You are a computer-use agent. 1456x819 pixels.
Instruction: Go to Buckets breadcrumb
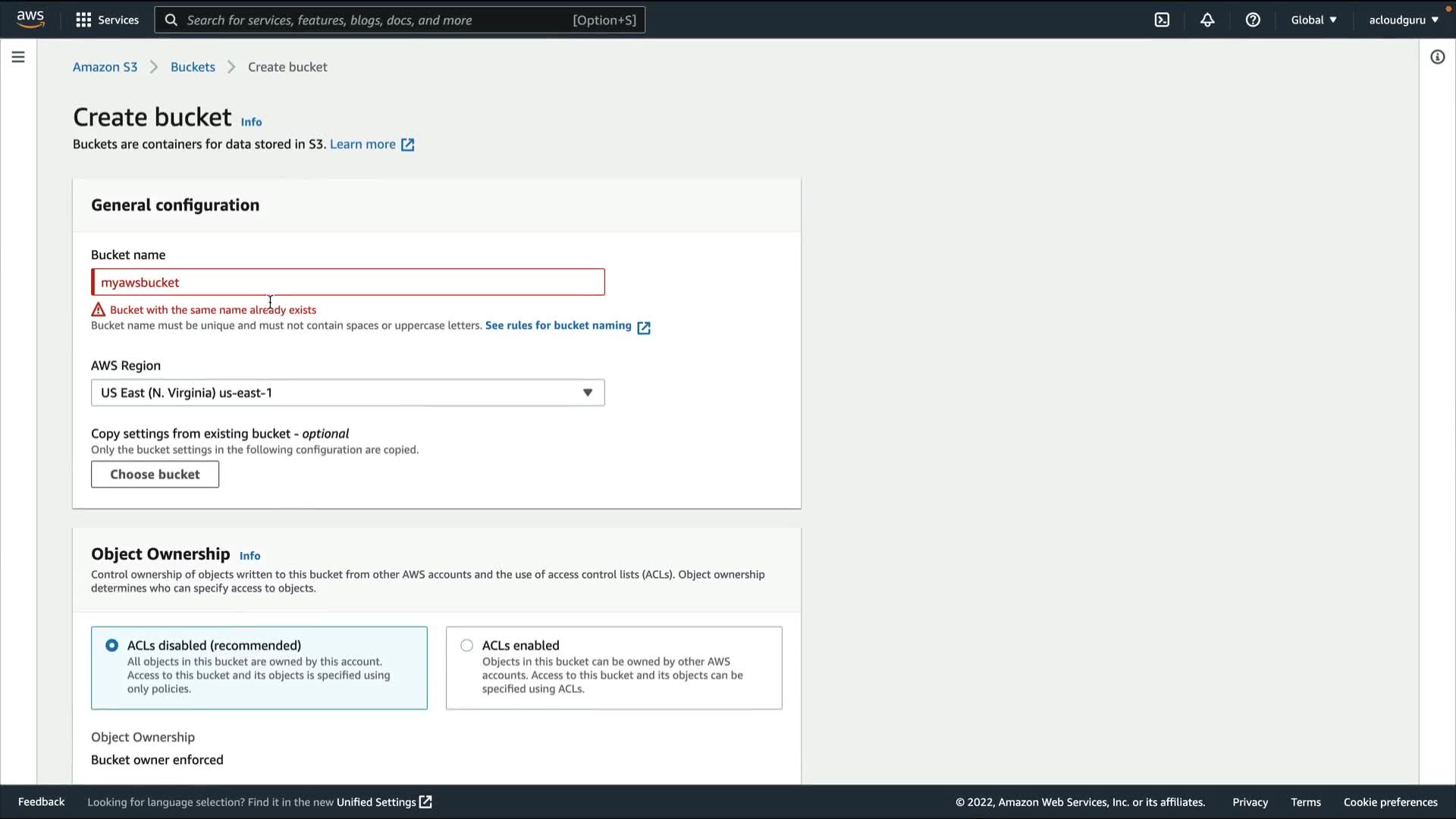point(193,67)
